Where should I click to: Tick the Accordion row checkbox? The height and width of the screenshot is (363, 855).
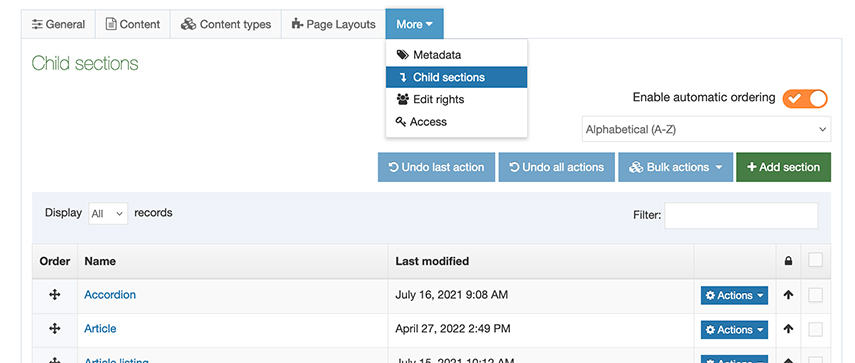[815, 295]
